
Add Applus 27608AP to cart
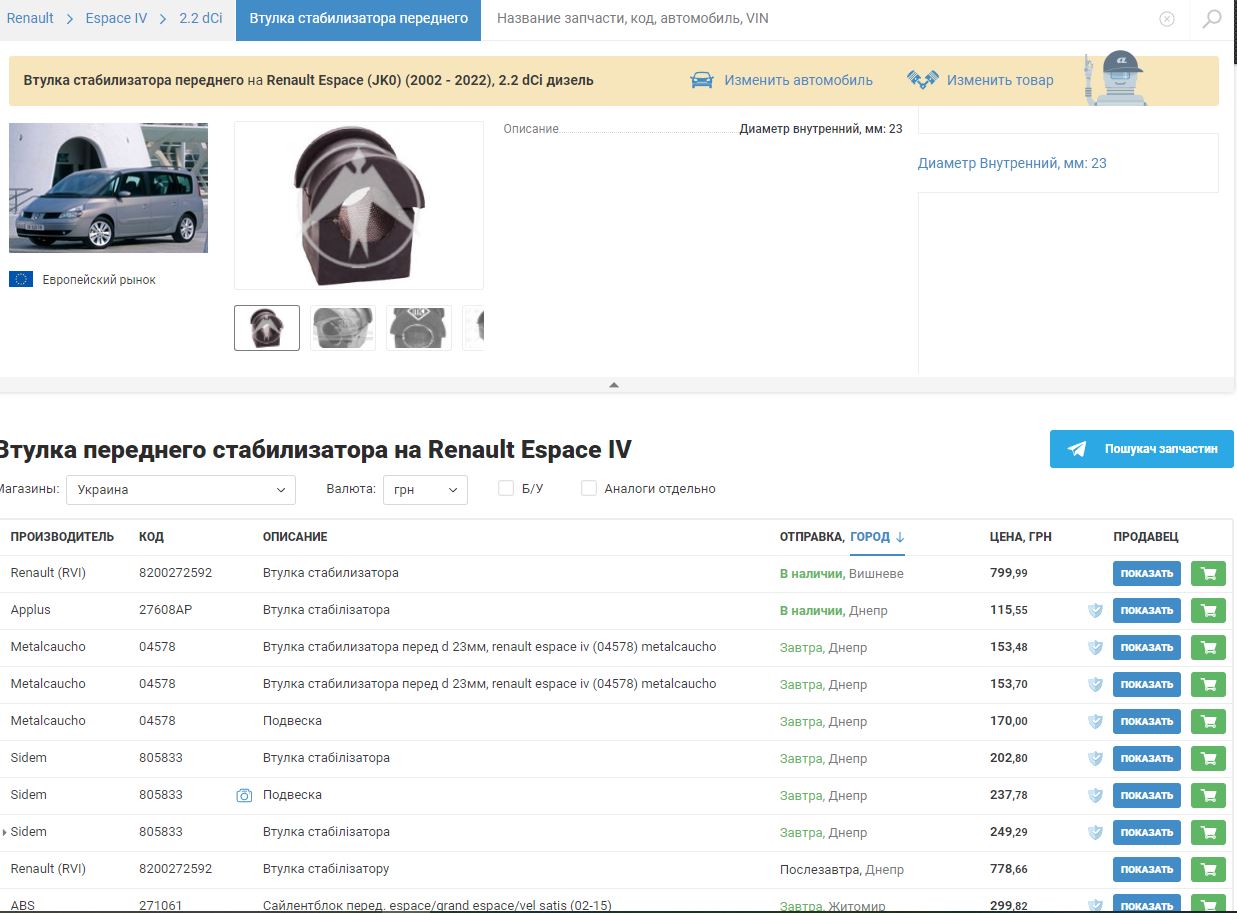click(1208, 611)
